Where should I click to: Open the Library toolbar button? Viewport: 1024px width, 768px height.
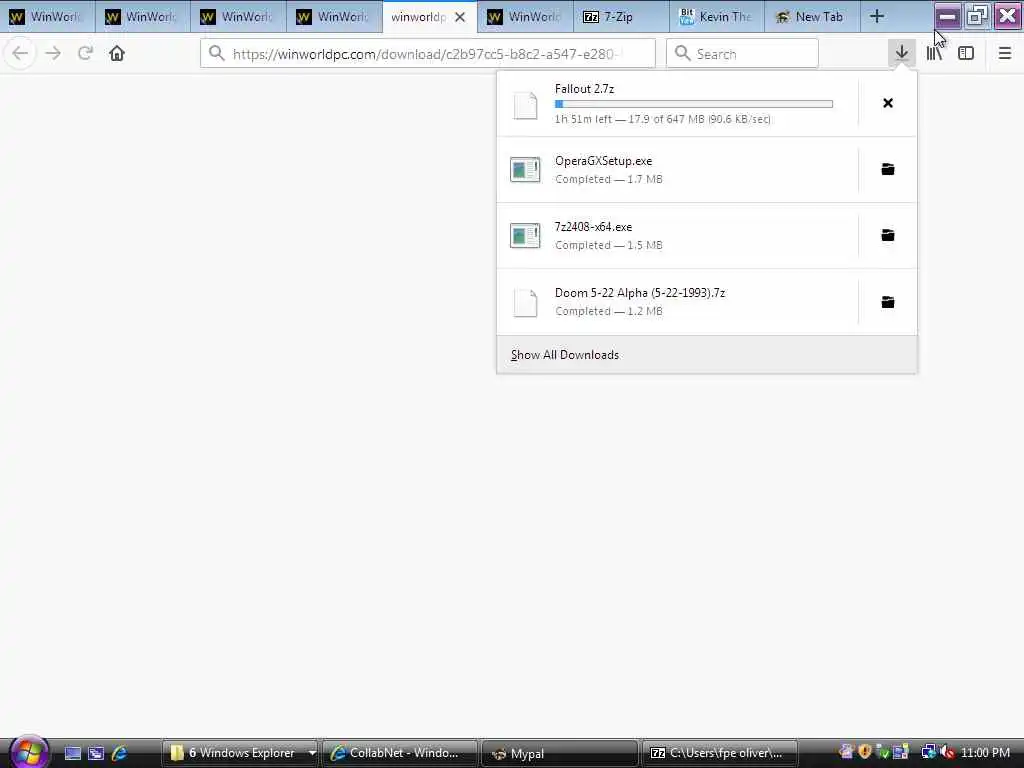pos(934,53)
